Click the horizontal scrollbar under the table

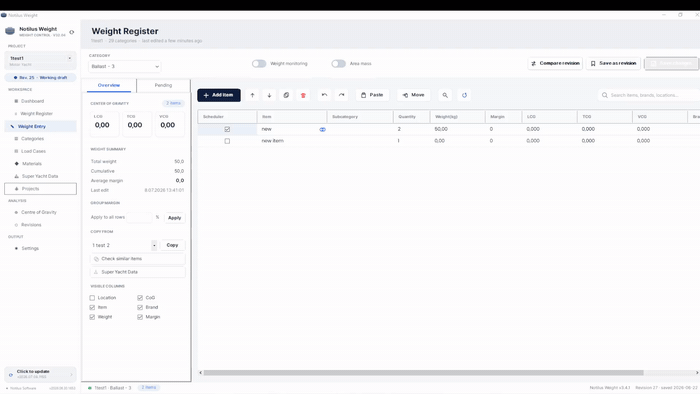point(423,373)
